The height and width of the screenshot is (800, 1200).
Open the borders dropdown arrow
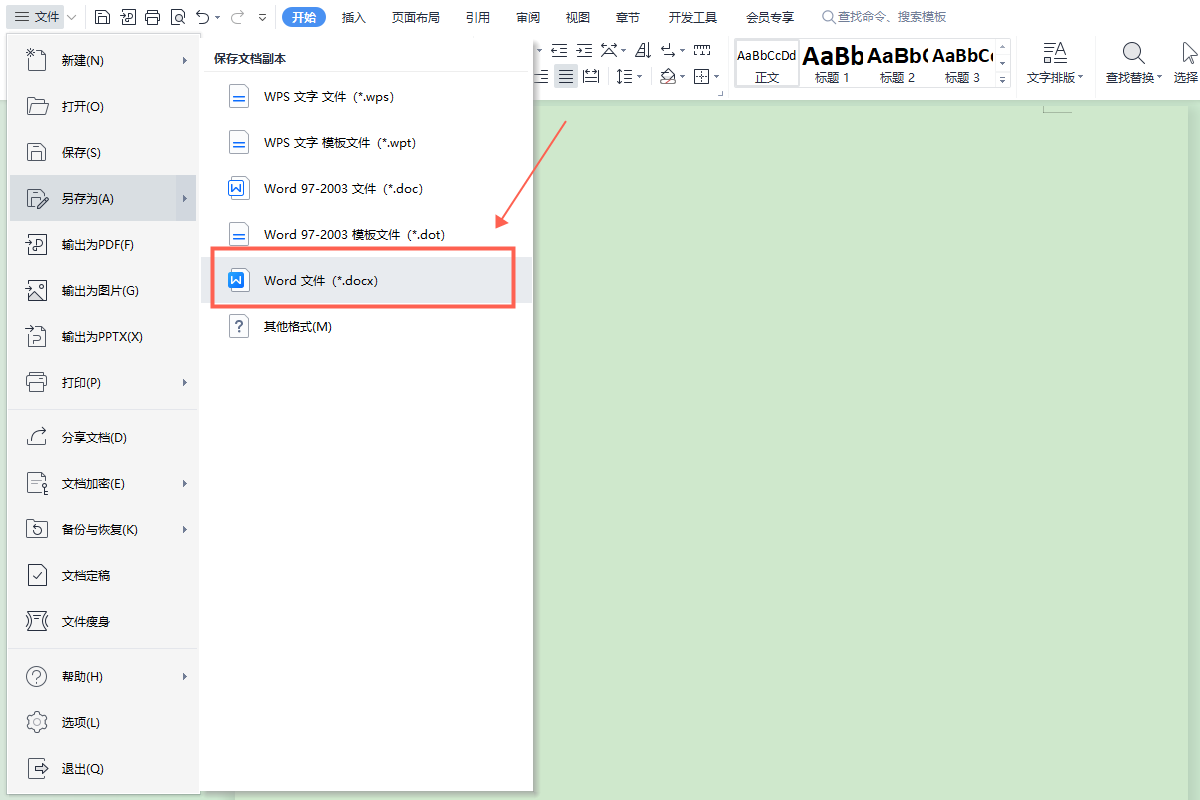click(x=716, y=77)
